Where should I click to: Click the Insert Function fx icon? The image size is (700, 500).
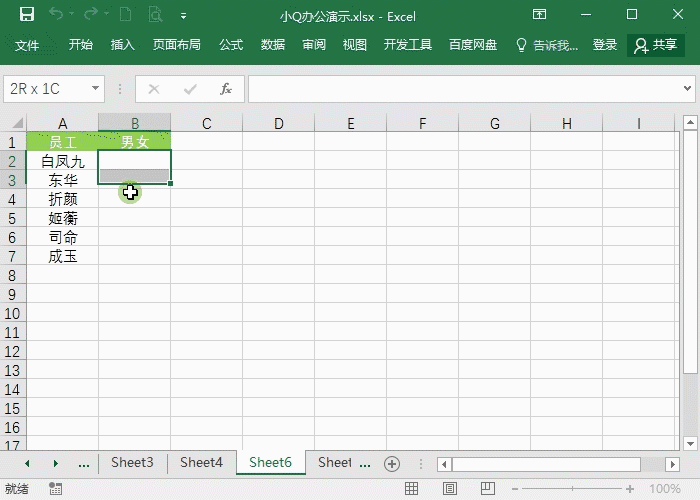point(226,89)
